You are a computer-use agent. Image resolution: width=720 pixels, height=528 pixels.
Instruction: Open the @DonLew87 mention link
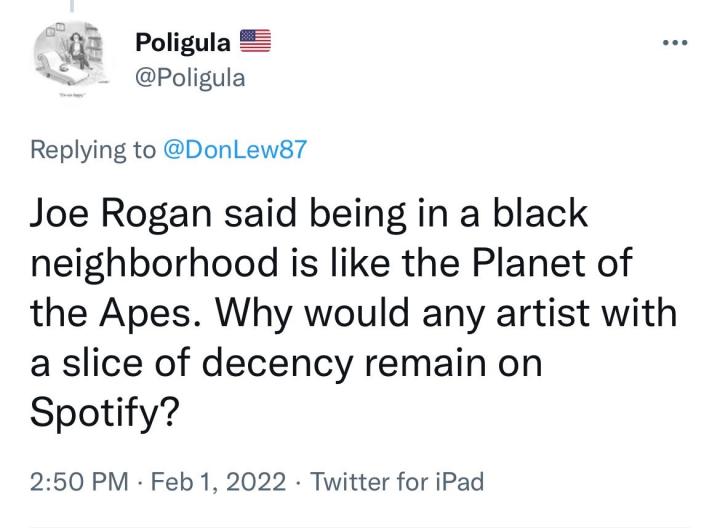232,150
